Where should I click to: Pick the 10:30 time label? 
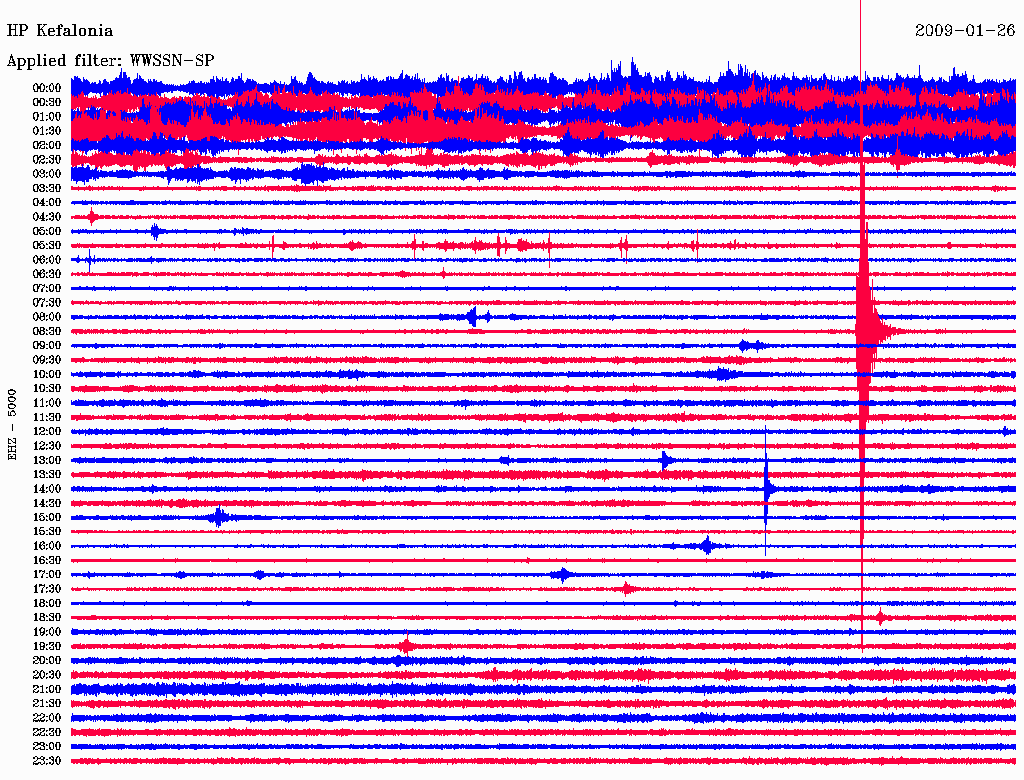click(47, 389)
